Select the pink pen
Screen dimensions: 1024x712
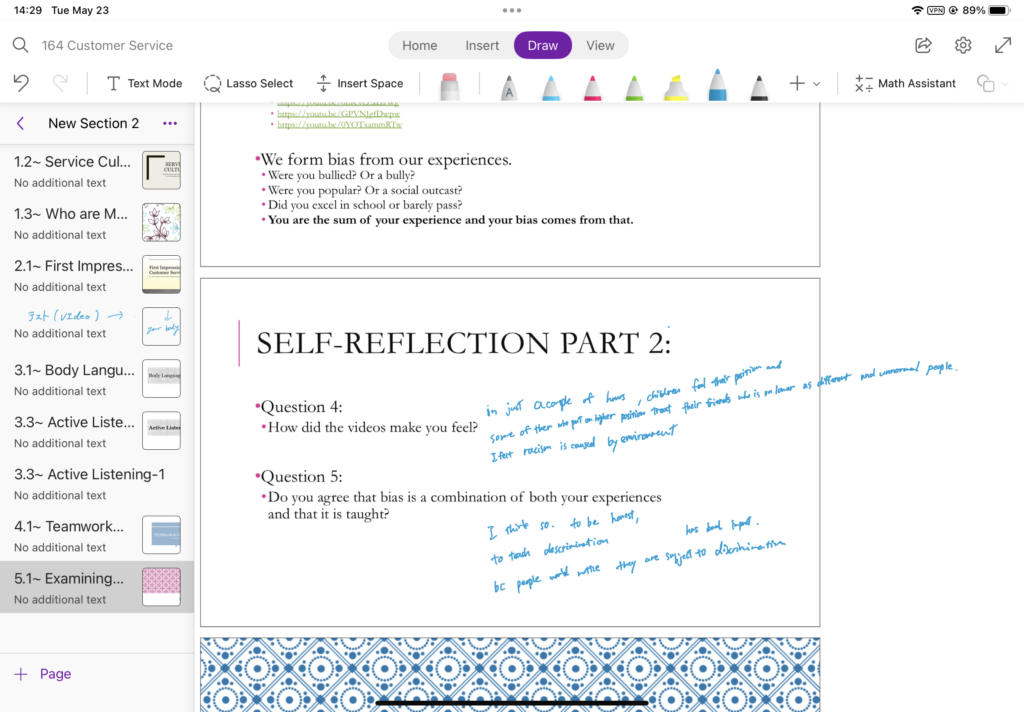[x=593, y=87]
